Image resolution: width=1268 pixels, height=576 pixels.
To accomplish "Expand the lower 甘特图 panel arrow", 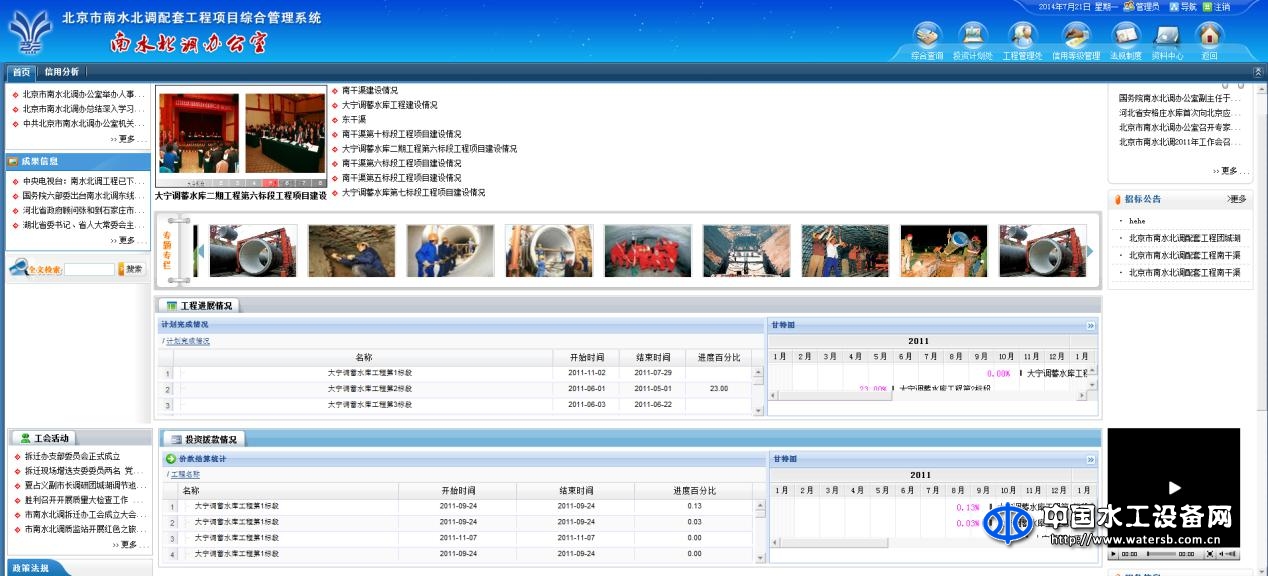I will click(x=1091, y=459).
